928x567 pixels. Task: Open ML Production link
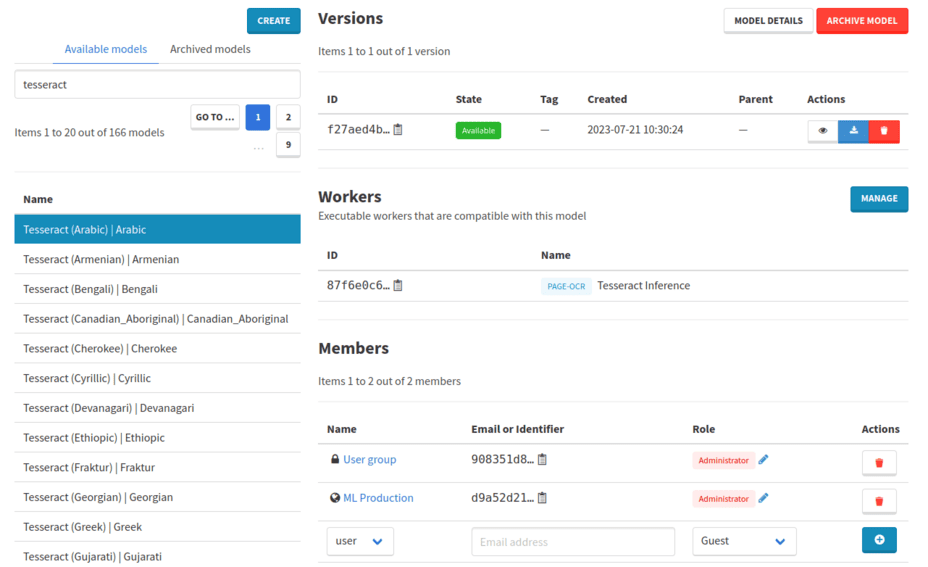[x=378, y=498]
